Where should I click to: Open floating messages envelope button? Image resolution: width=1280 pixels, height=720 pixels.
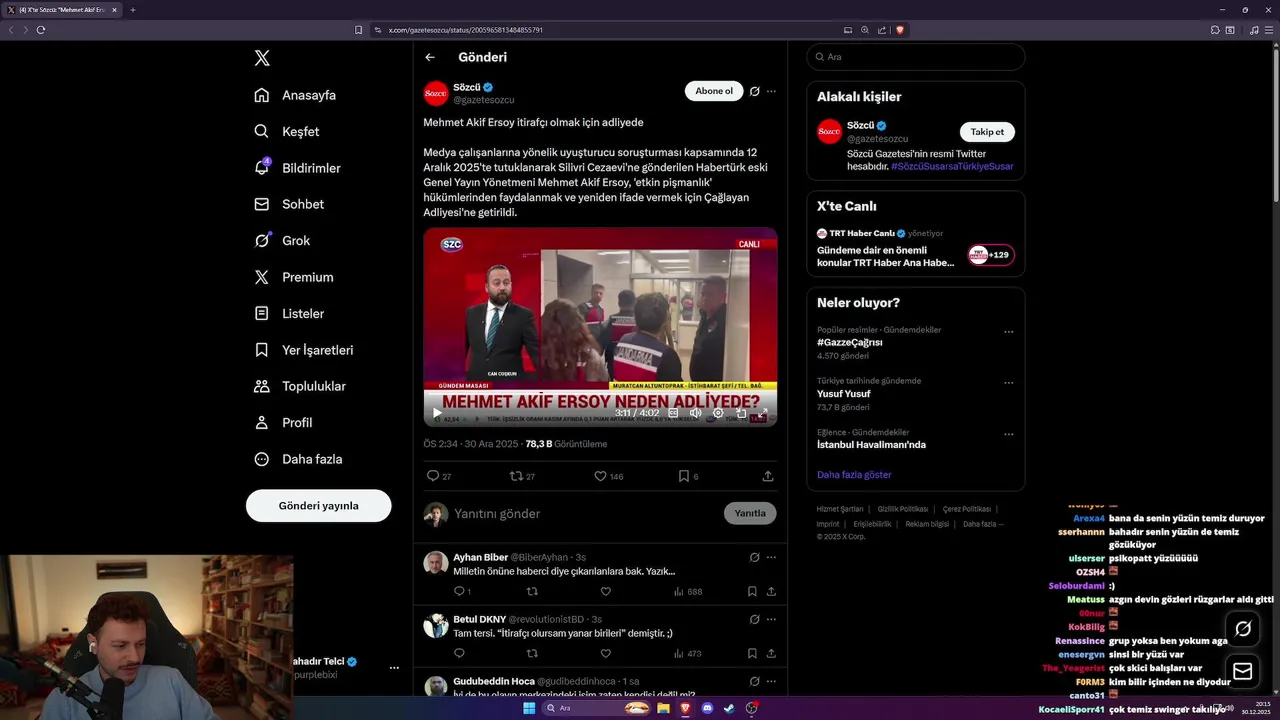click(x=1243, y=671)
